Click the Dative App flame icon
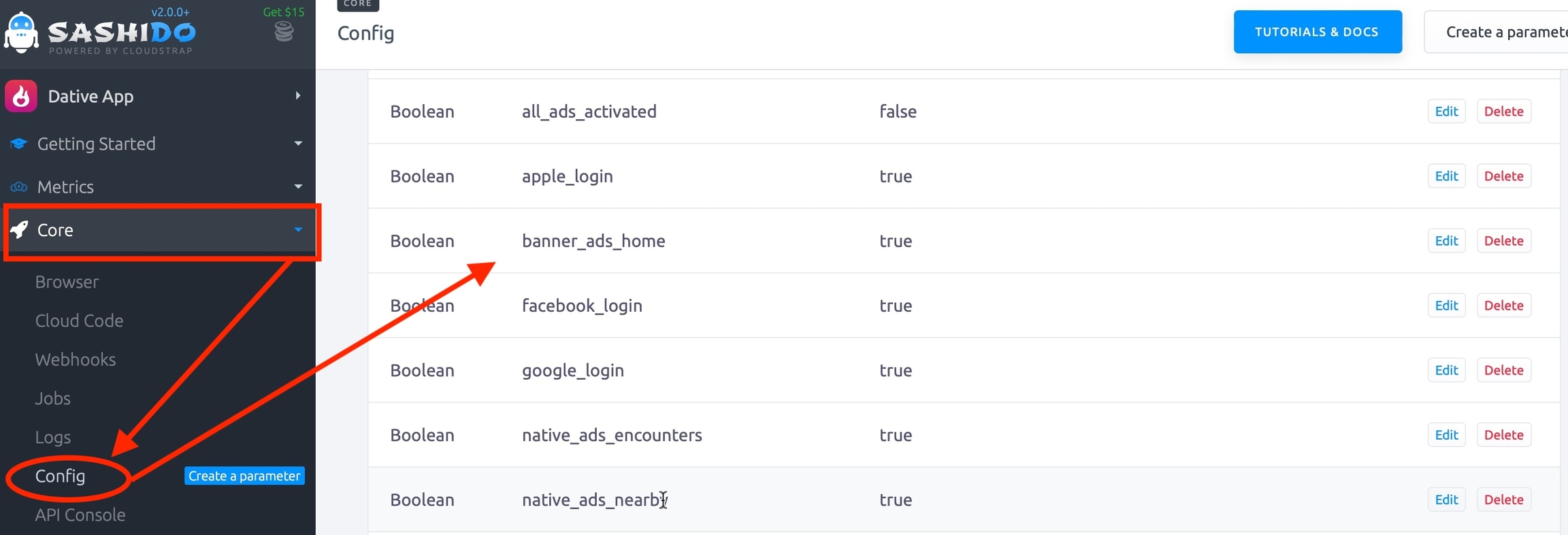The image size is (1568, 535). click(x=21, y=96)
